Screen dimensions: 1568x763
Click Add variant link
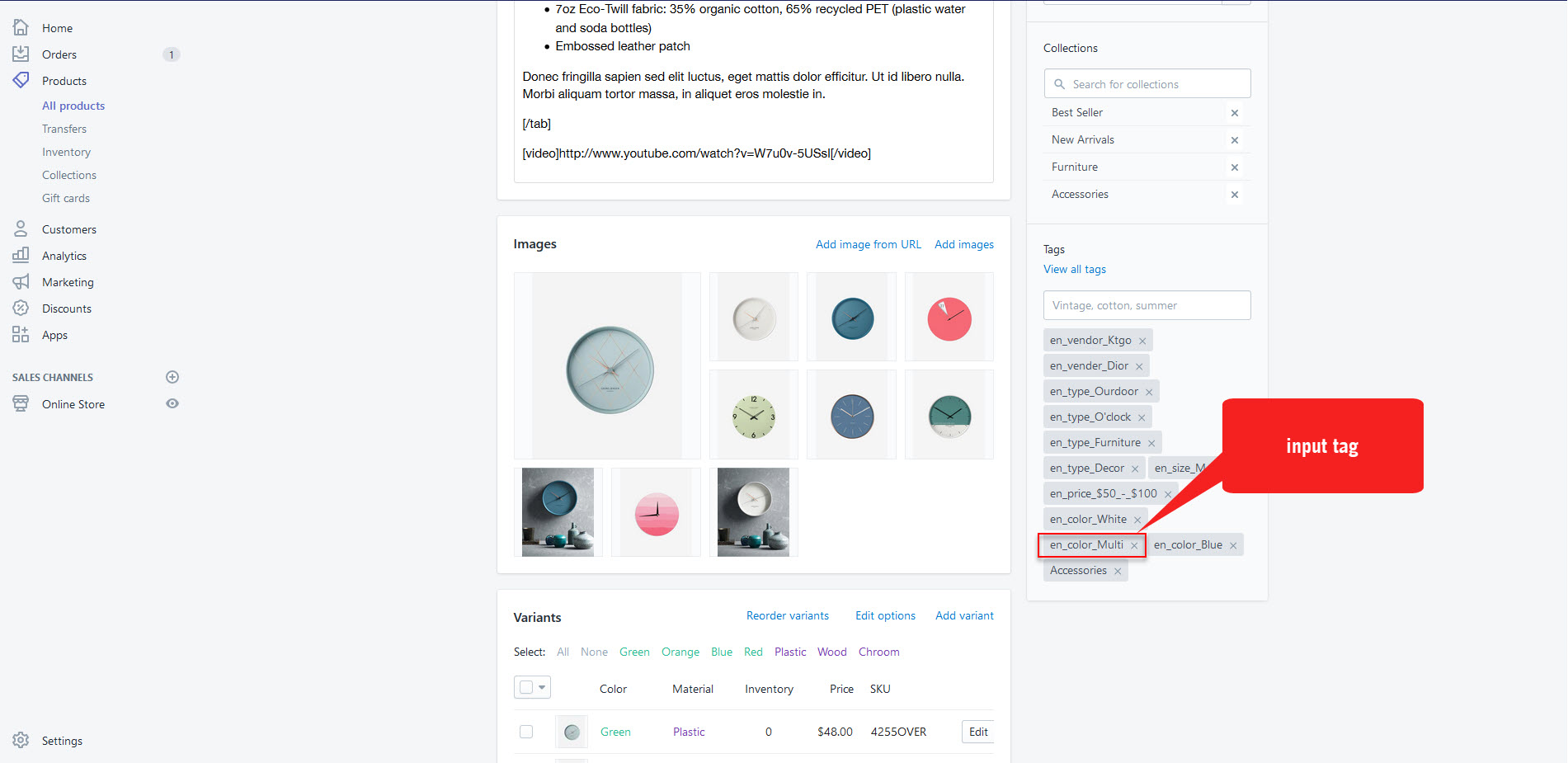point(964,615)
